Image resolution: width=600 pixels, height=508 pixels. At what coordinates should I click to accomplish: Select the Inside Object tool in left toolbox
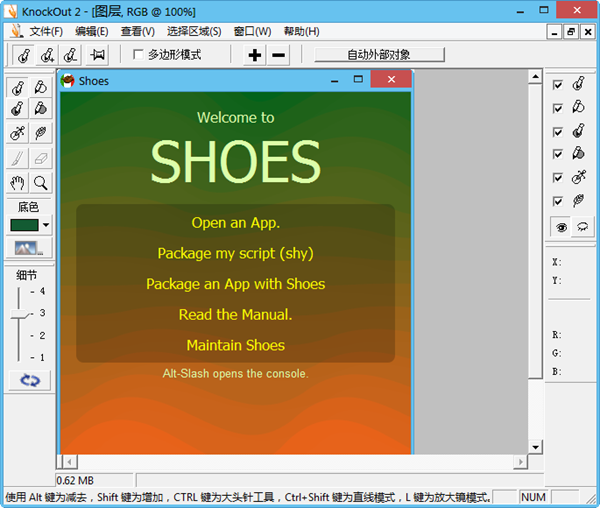[18, 87]
